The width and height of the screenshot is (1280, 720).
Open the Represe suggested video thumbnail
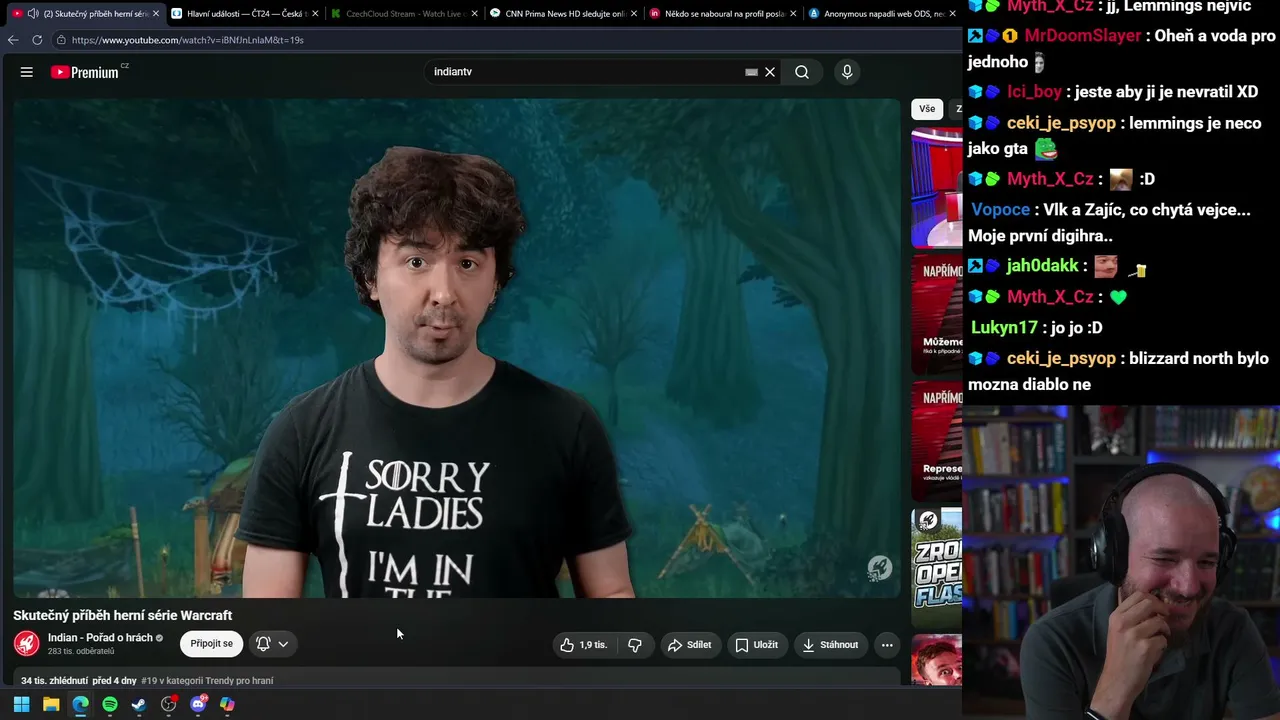(x=937, y=441)
